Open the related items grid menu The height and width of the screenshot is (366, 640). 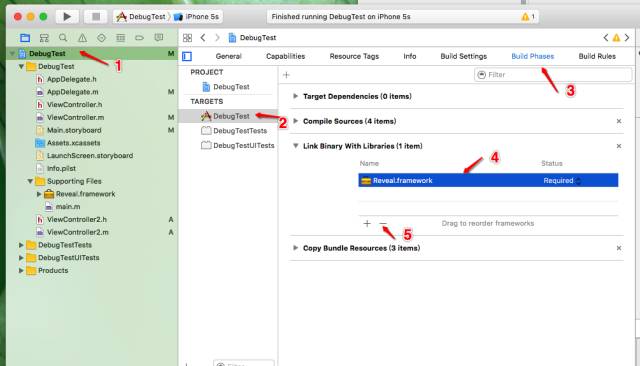tap(187, 38)
